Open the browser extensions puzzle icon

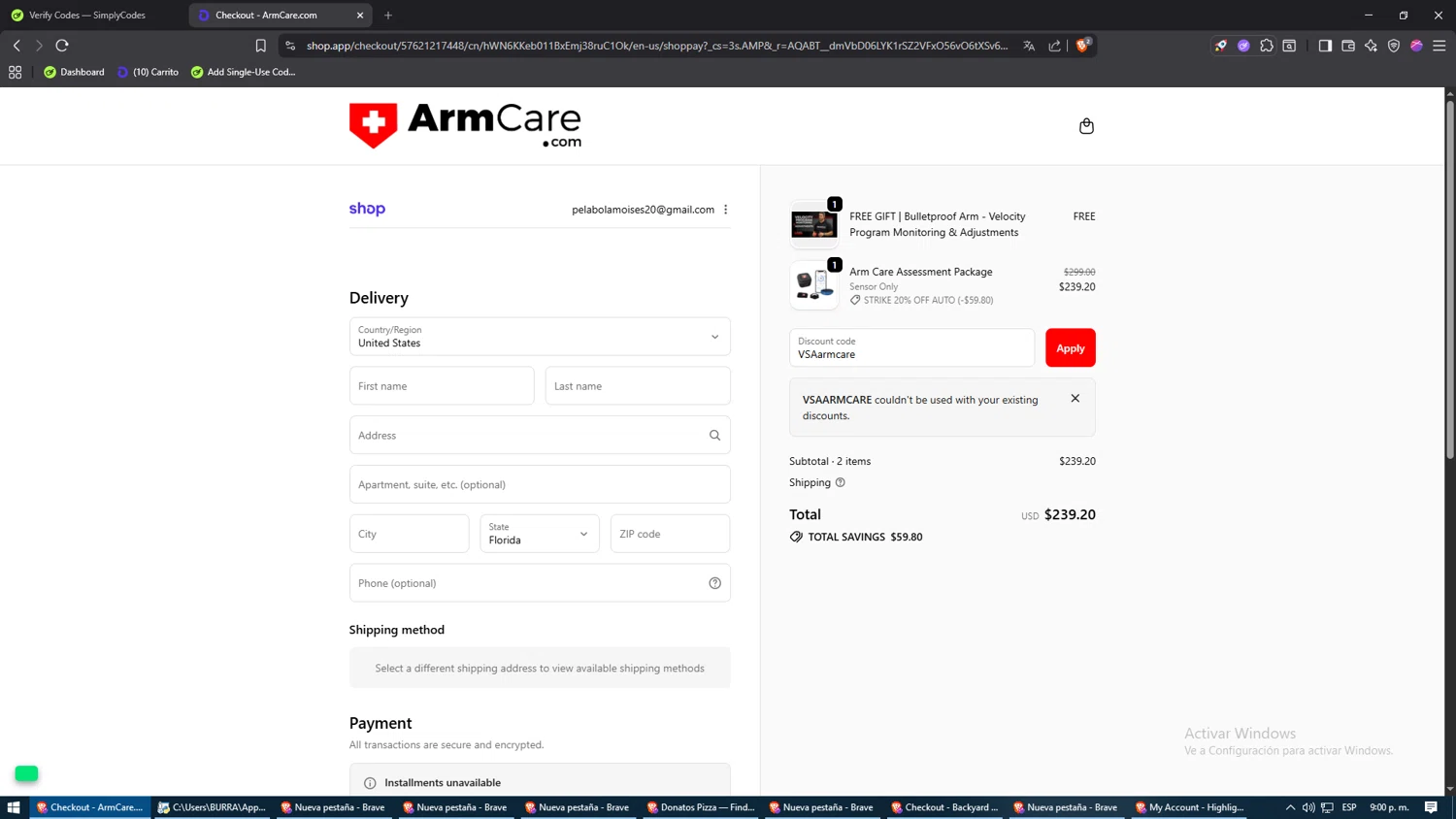coord(1267,46)
